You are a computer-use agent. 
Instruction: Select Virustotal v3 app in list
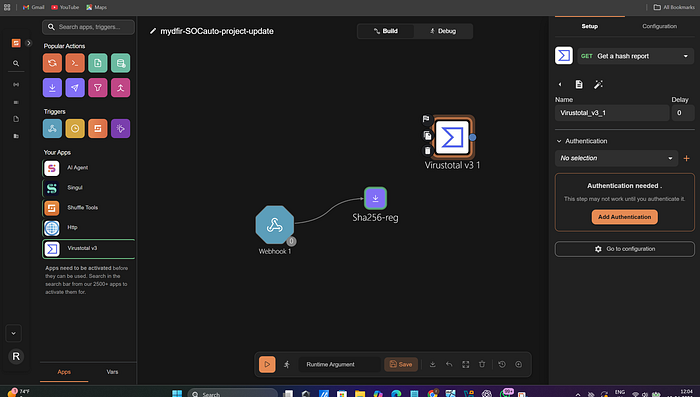click(88, 249)
